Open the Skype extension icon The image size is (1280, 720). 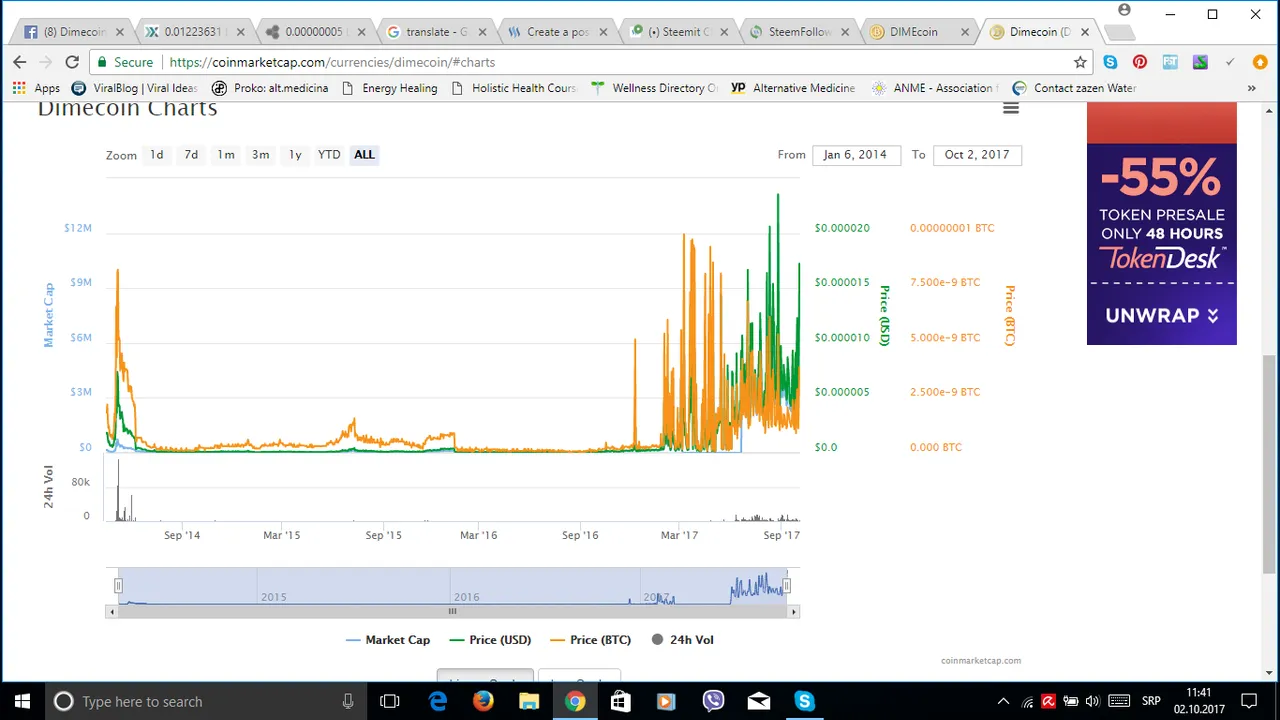[1110, 62]
